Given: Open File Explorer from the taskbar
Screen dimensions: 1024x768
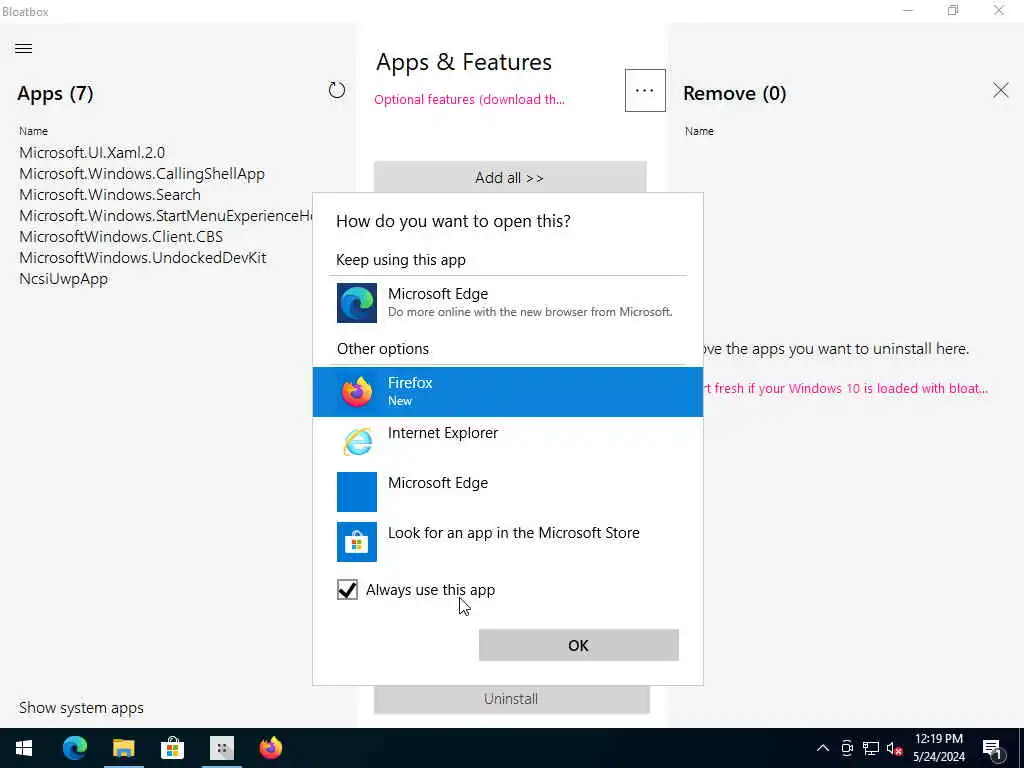Looking at the screenshot, I should click(x=123, y=748).
